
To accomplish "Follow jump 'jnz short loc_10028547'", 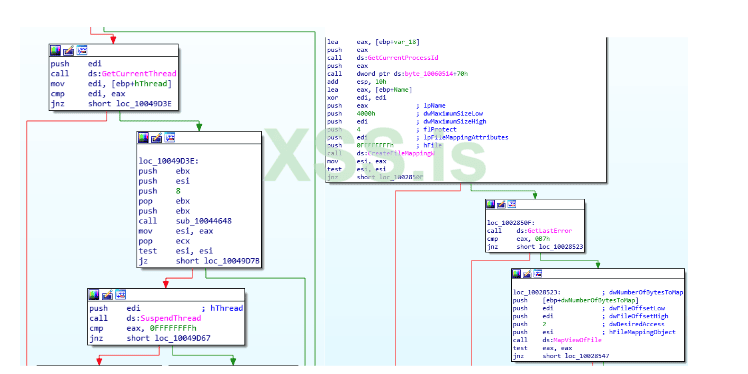I will click(x=561, y=356).
